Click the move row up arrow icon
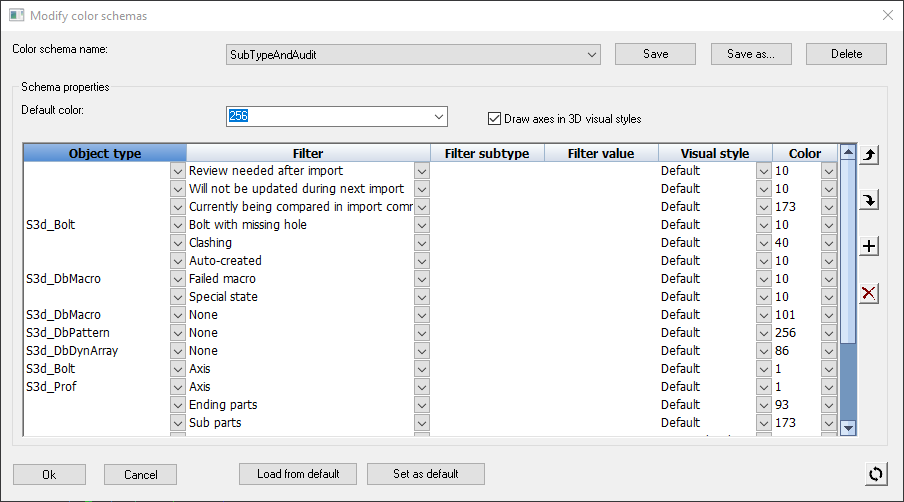 (869, 154)
